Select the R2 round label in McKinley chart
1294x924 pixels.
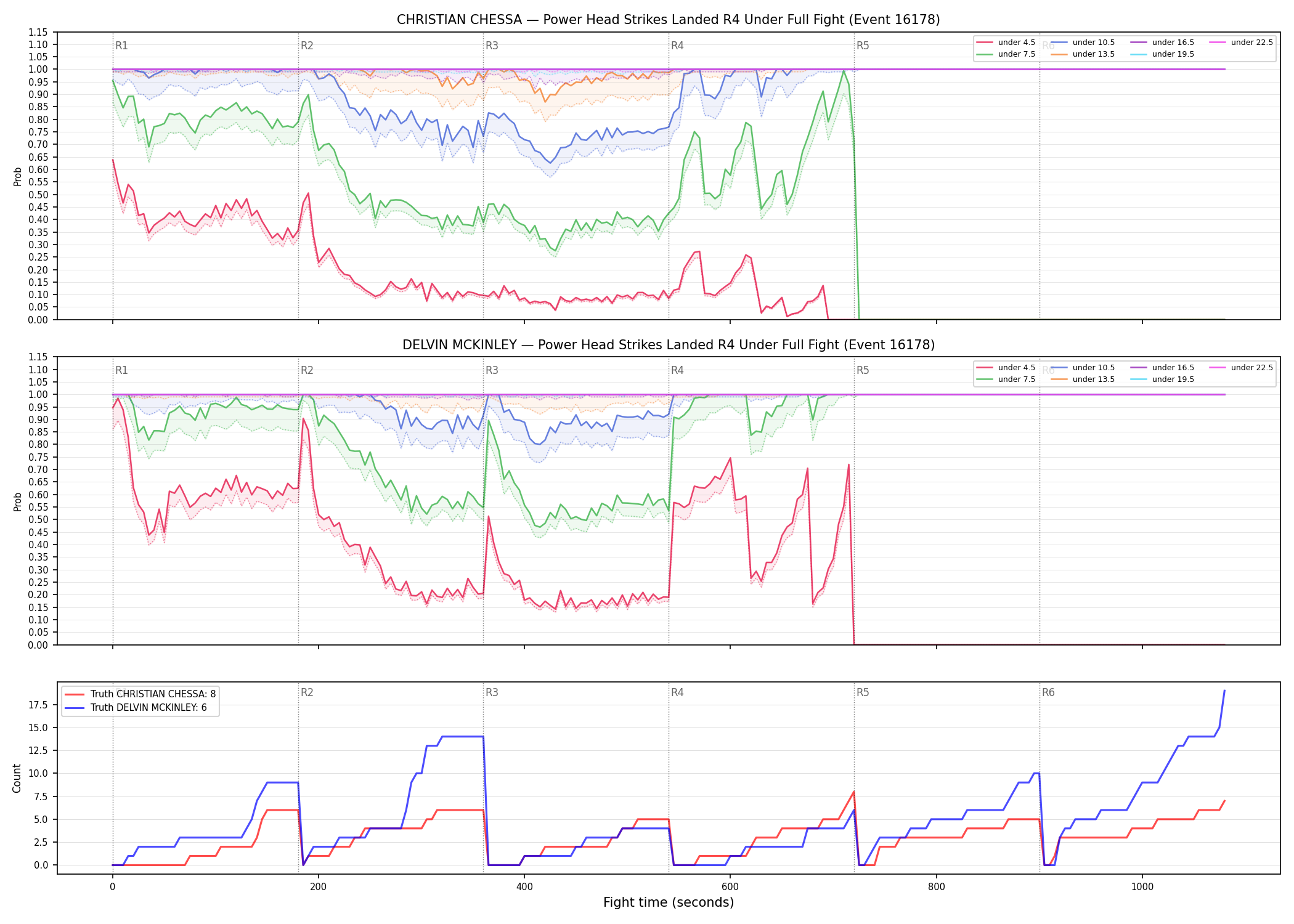(x=307, y=370)
